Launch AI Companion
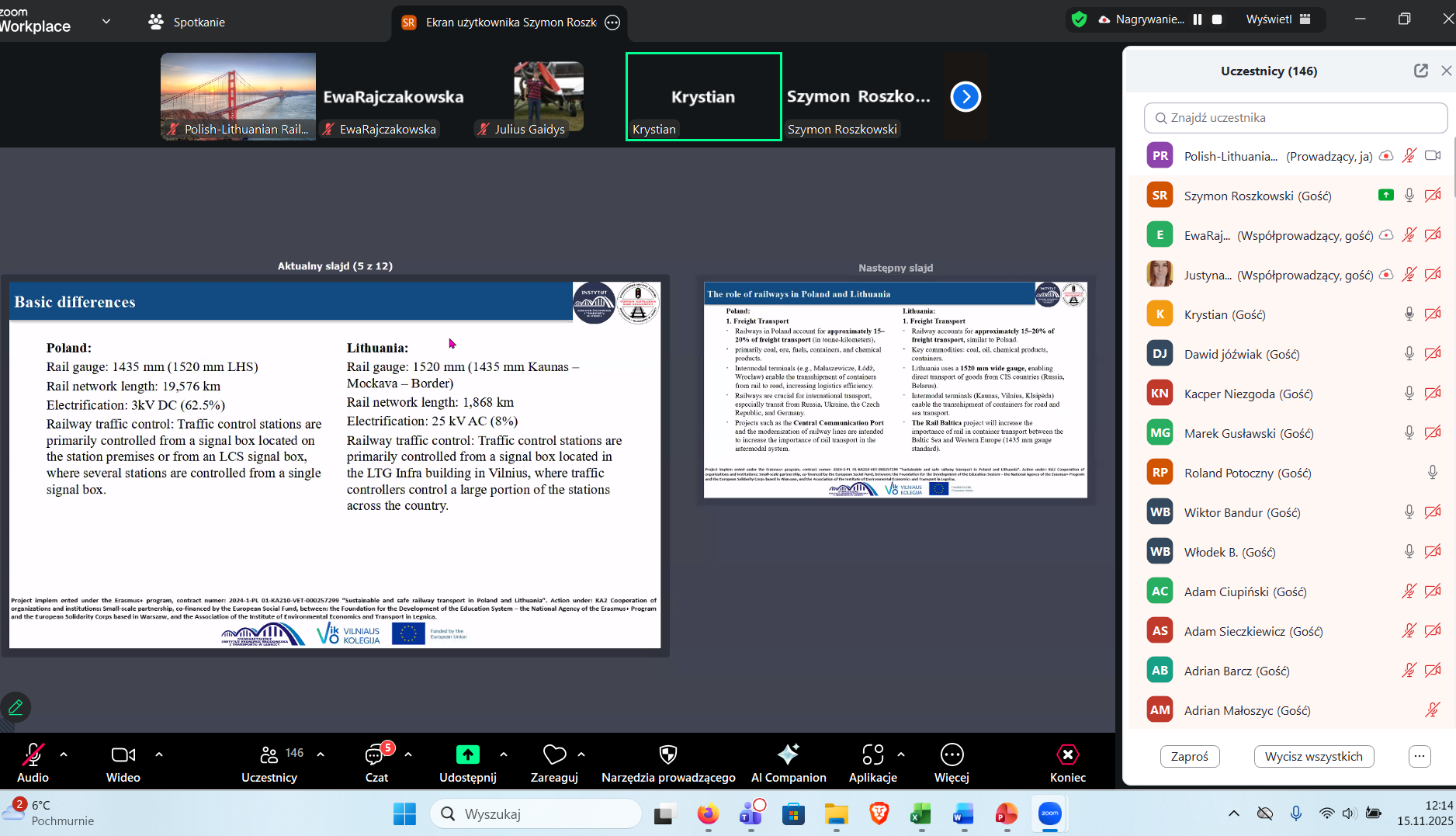The image size is (1456, 836). pyautogui.click(x=788, y=754)
